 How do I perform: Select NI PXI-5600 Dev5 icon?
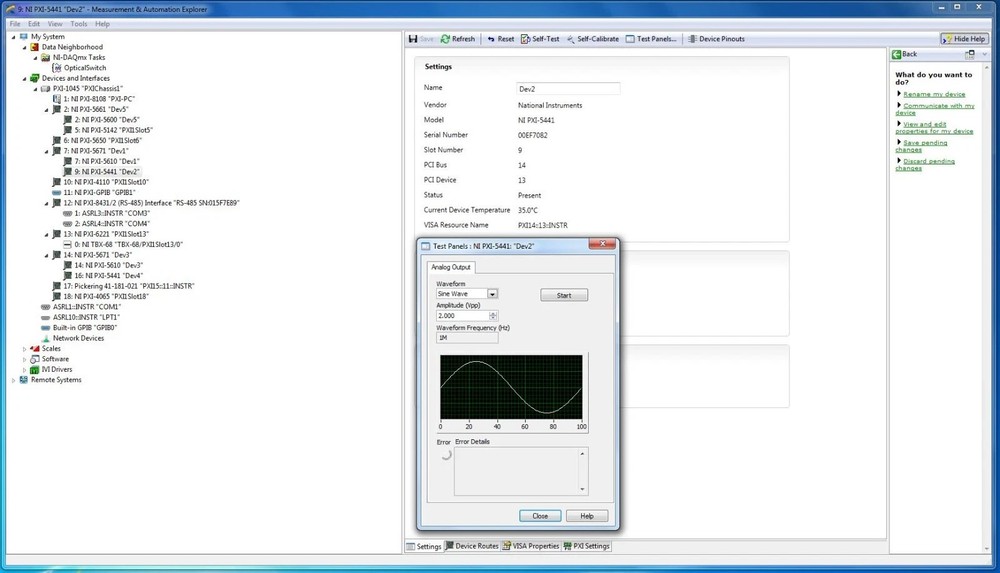pyautogui.click(x=67, y=119)
